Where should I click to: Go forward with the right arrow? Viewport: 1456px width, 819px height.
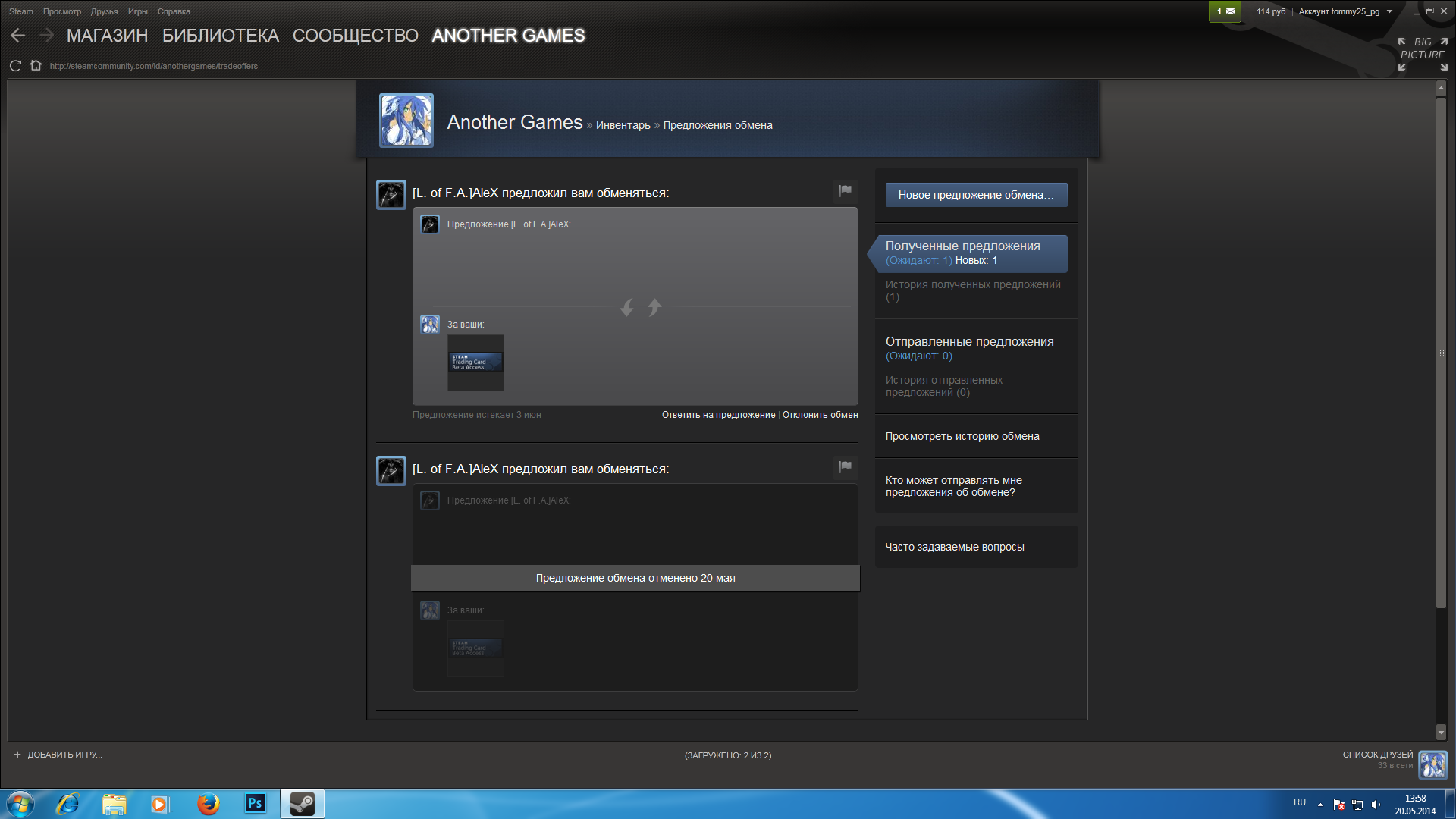(x=46, y=36)
